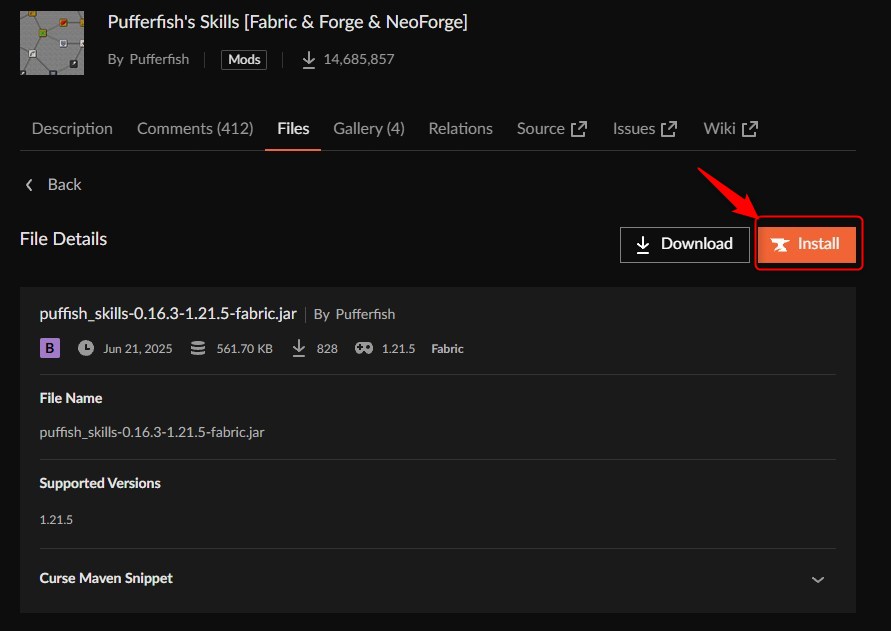
Task: Click the gamepad game version icon
Action: coord(364,348)
